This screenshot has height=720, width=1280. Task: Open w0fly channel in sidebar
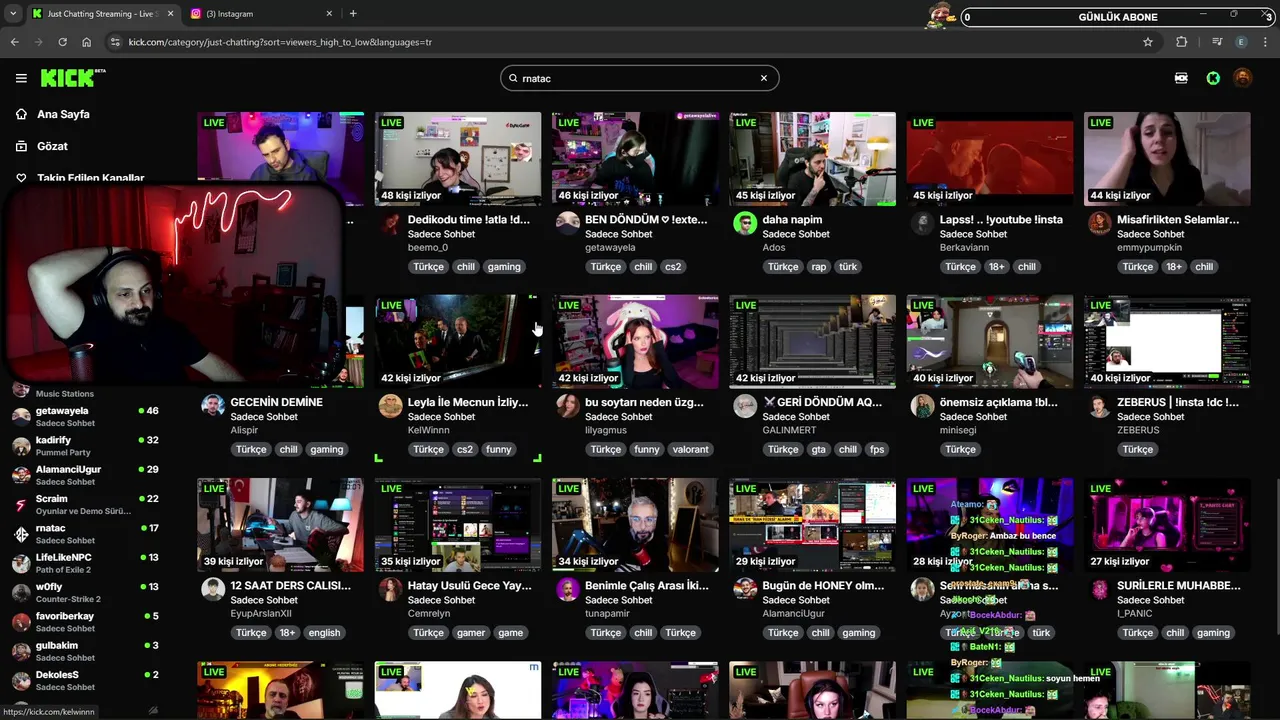[x=85, y=593]
